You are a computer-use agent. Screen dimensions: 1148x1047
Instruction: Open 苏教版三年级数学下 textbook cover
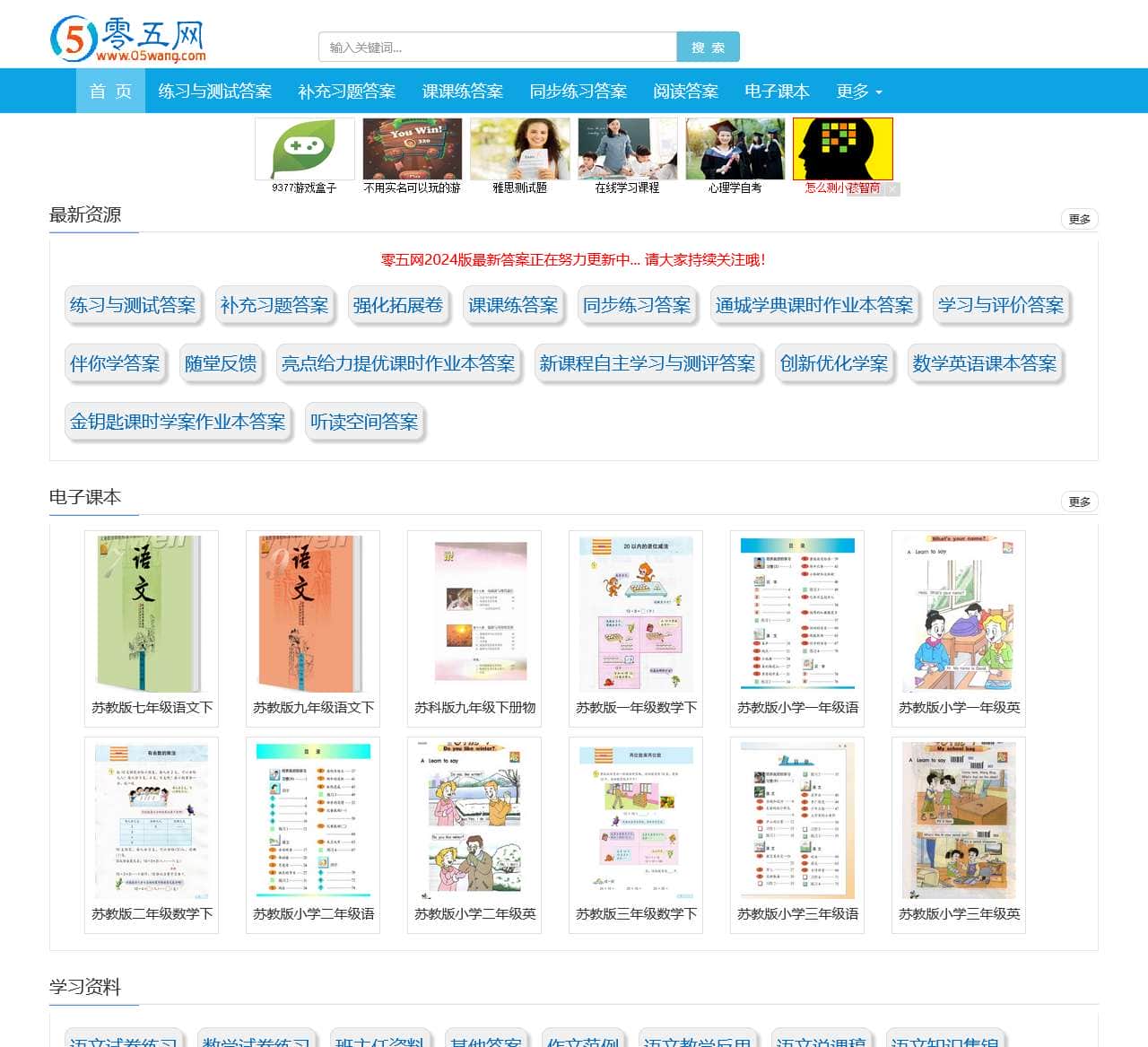[636, 821]
